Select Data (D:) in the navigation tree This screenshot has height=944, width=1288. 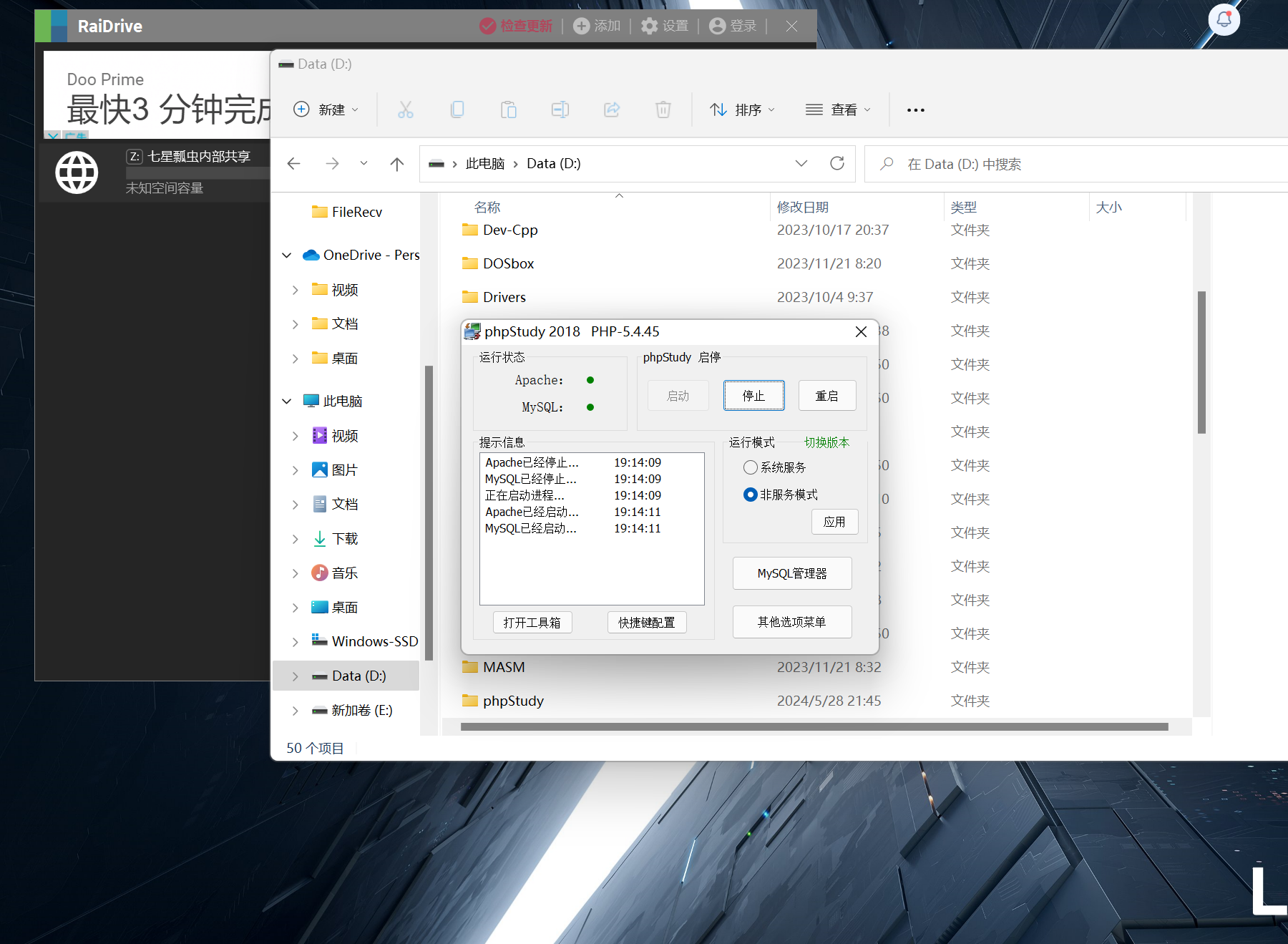[346, 676]
